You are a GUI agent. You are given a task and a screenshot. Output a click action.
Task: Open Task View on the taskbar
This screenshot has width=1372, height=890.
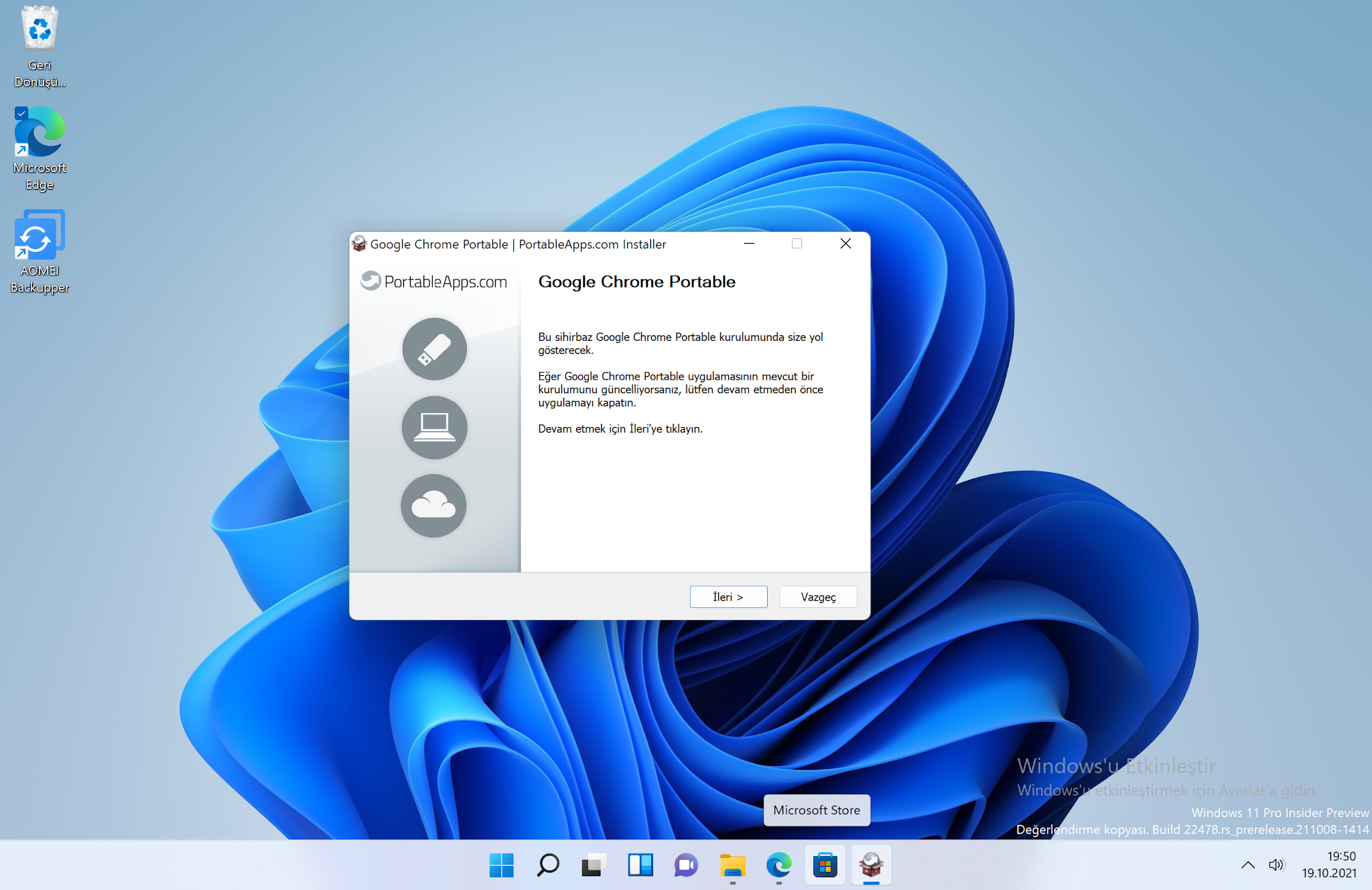tap(594, 865)
